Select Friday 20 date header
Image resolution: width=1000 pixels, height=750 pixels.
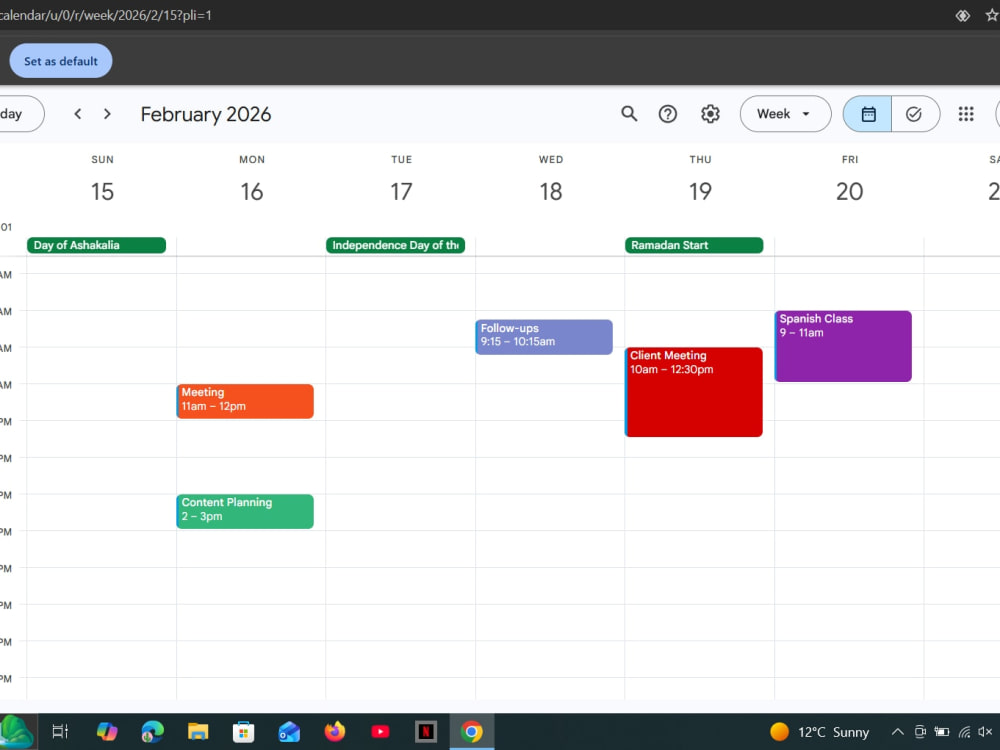[x=849, y=191]
